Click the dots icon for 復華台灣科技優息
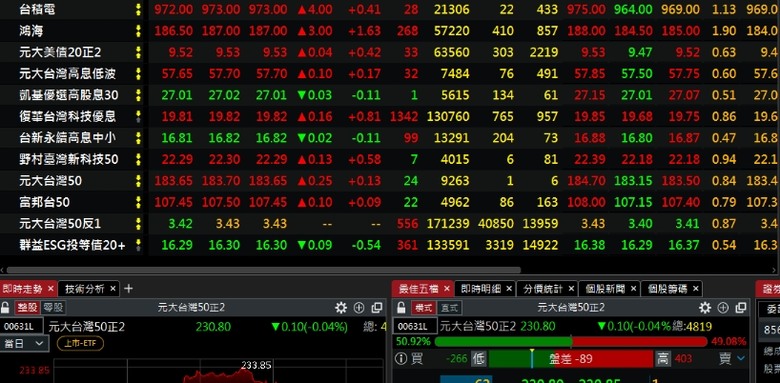Viewport: 780px width, 383px height. click(x=138, y=116)
